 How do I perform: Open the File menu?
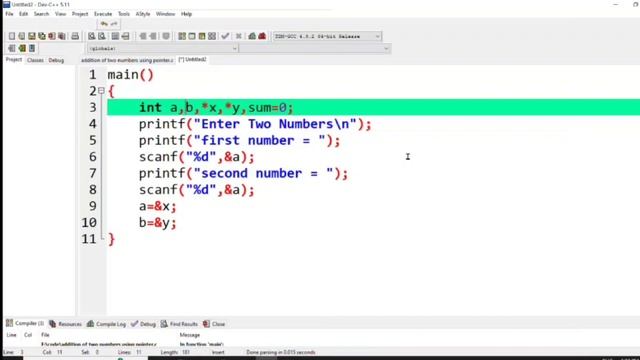9,14
